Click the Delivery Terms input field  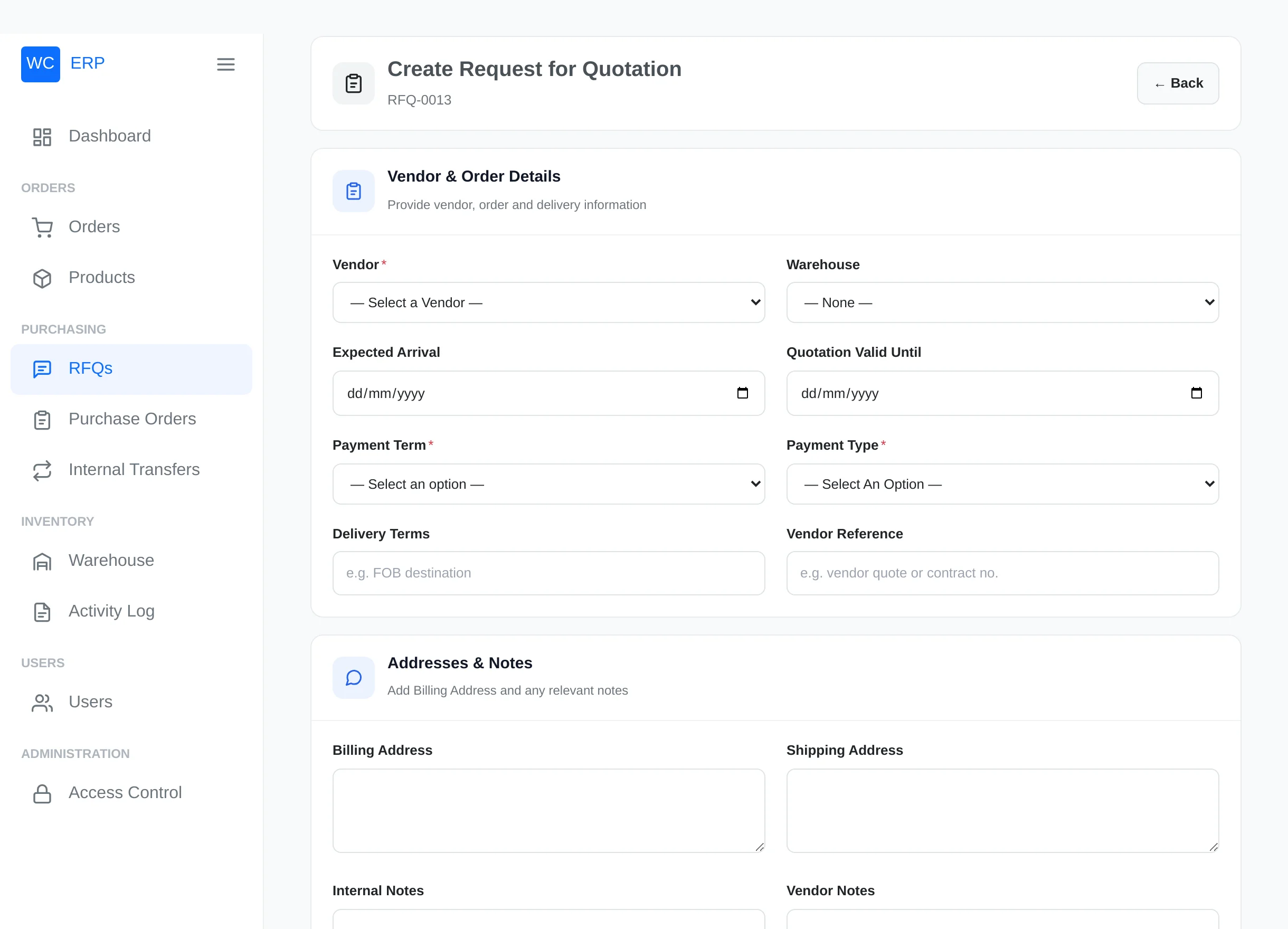pos(548,573)
